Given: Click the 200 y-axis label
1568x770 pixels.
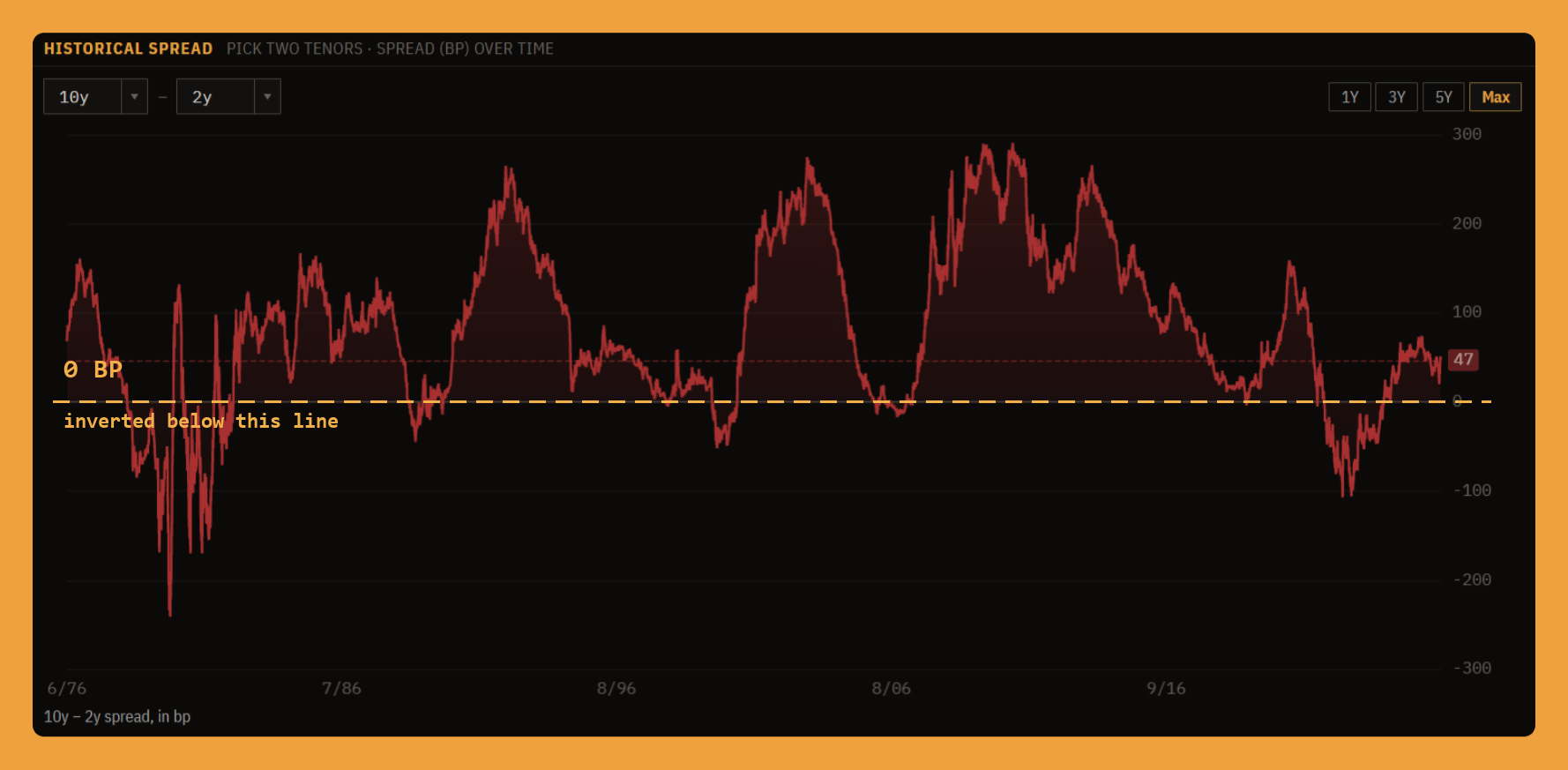Looking at the screenshot, I should (x=1467, y=223).
